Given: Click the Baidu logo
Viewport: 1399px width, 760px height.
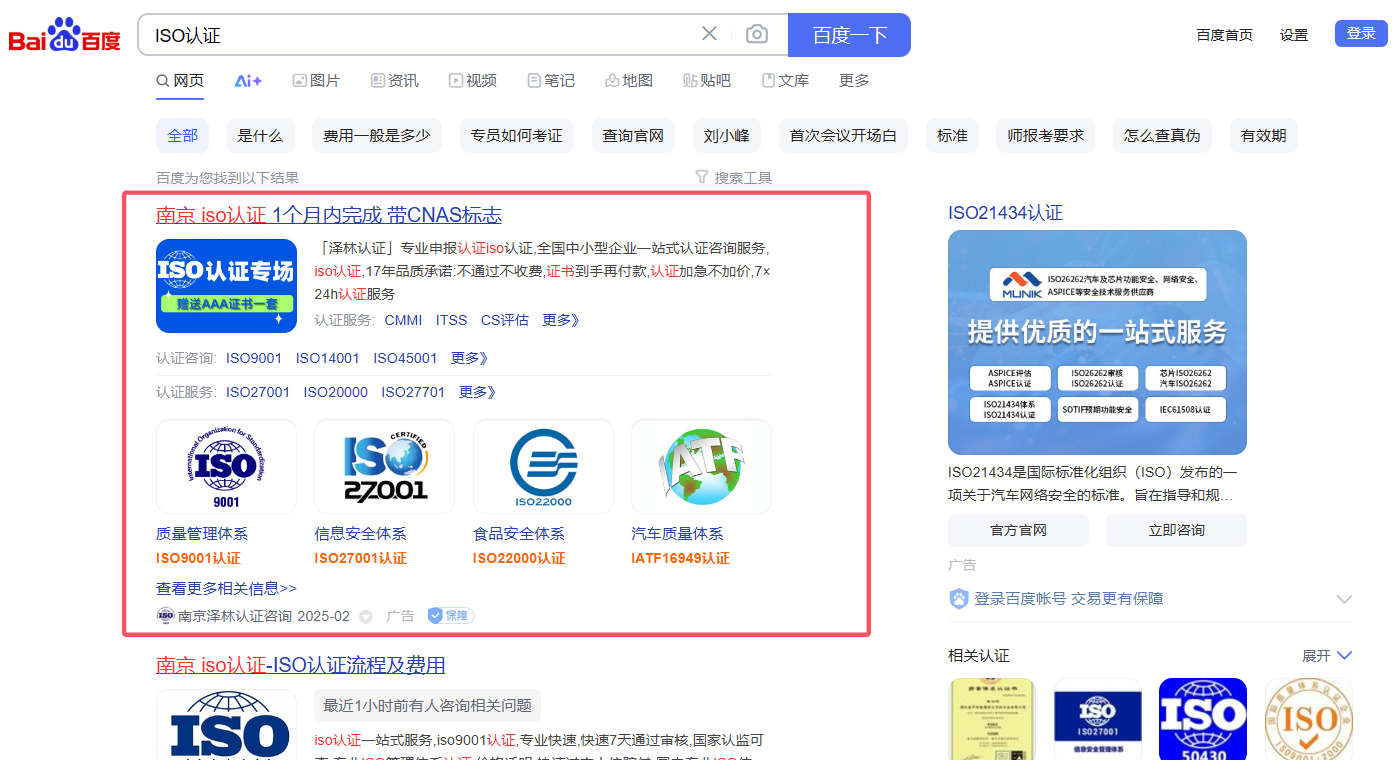Looking at the screenshot, I should 64,36.
